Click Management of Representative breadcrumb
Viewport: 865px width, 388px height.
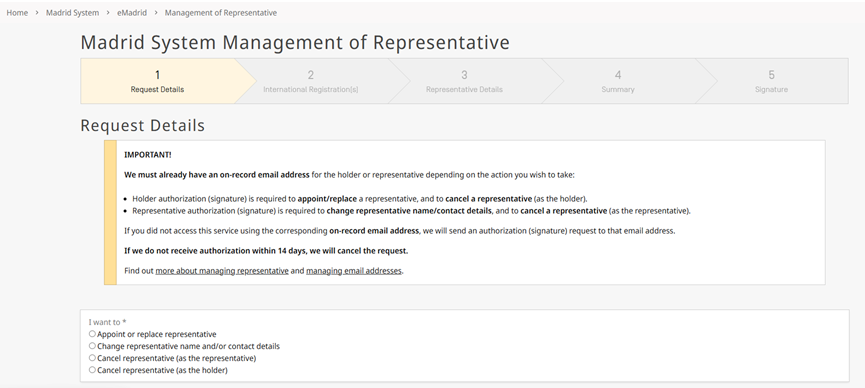pos(221,13)
